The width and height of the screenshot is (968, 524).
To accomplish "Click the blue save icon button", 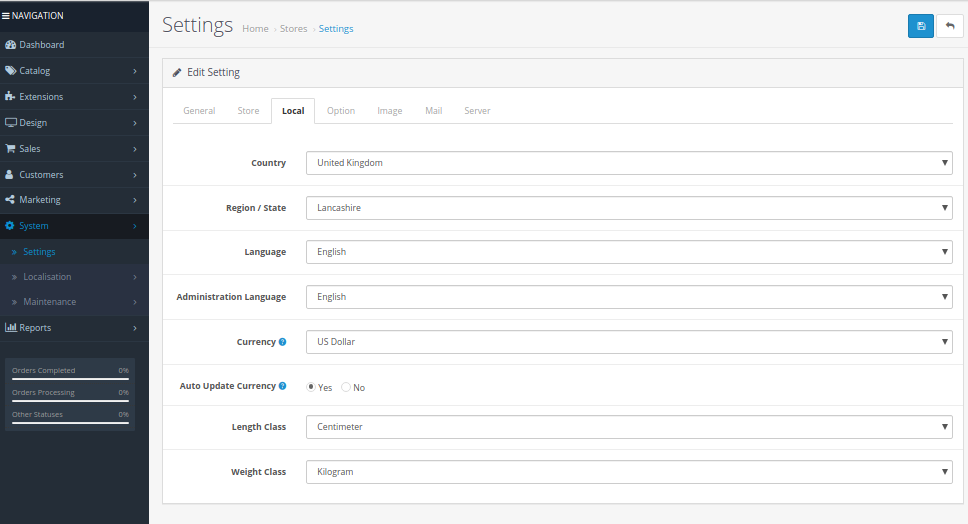I will [920, 26].
